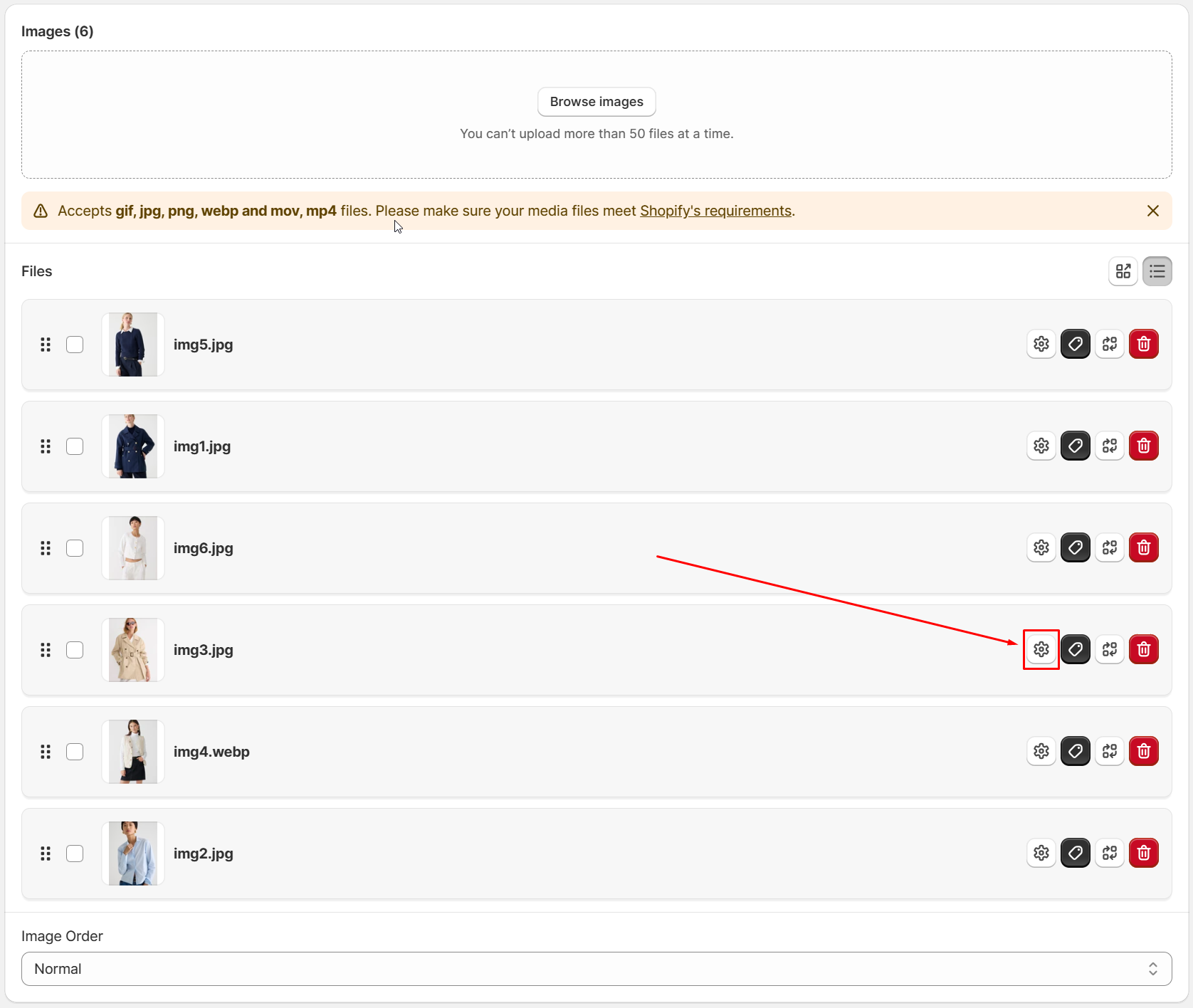Screen dimensions: 1193x1008
Task: Click replace image icon for img4.webp
Action: (x=1109, y=751)
